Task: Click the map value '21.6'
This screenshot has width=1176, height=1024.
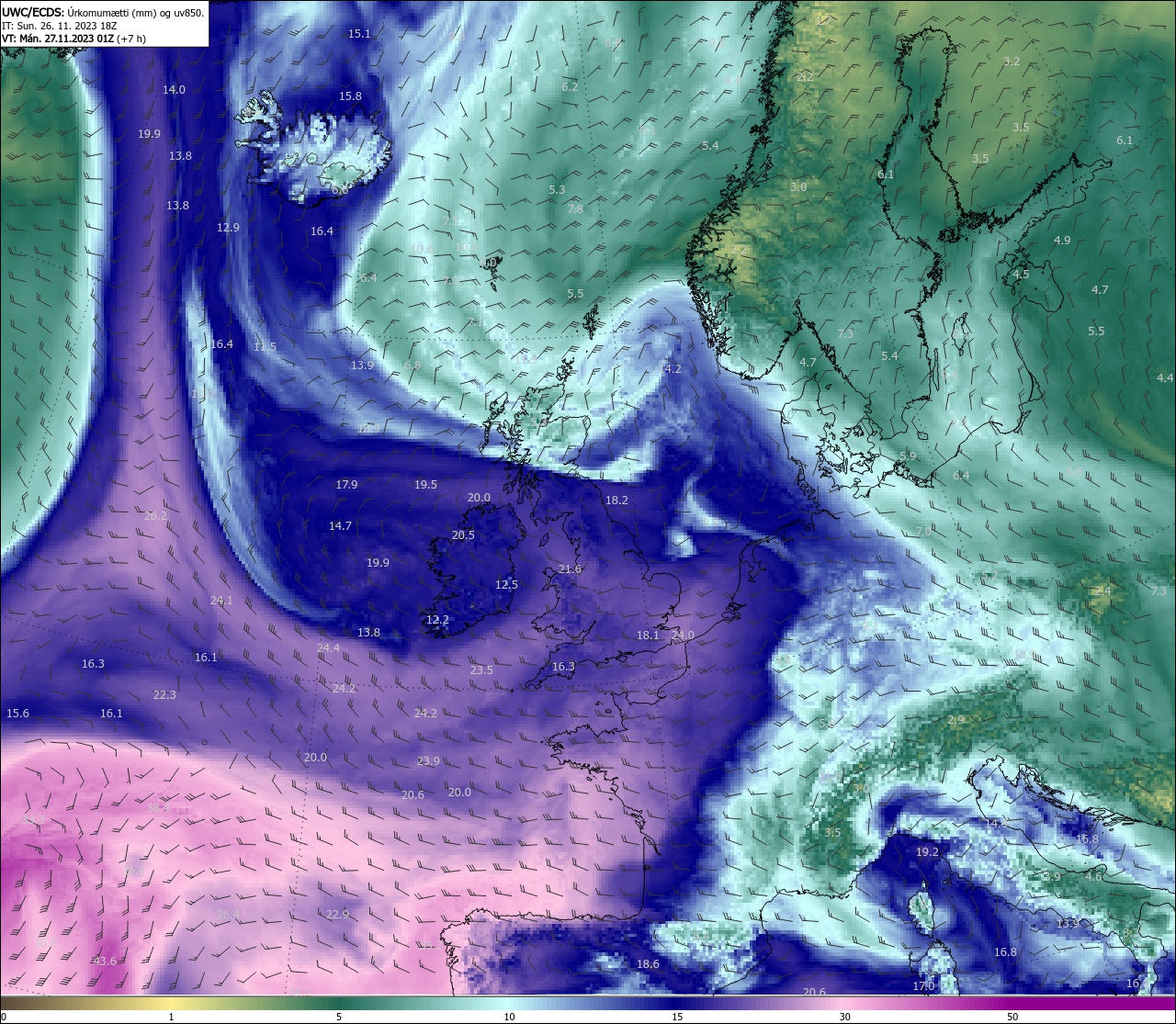Action: click(570, 569)
